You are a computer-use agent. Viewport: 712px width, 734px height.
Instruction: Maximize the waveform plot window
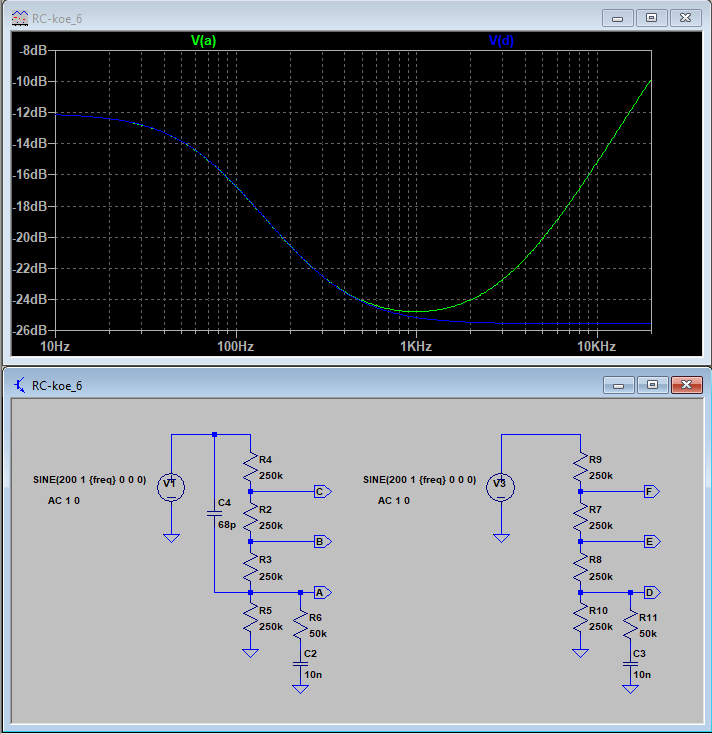tap(651, 17)
